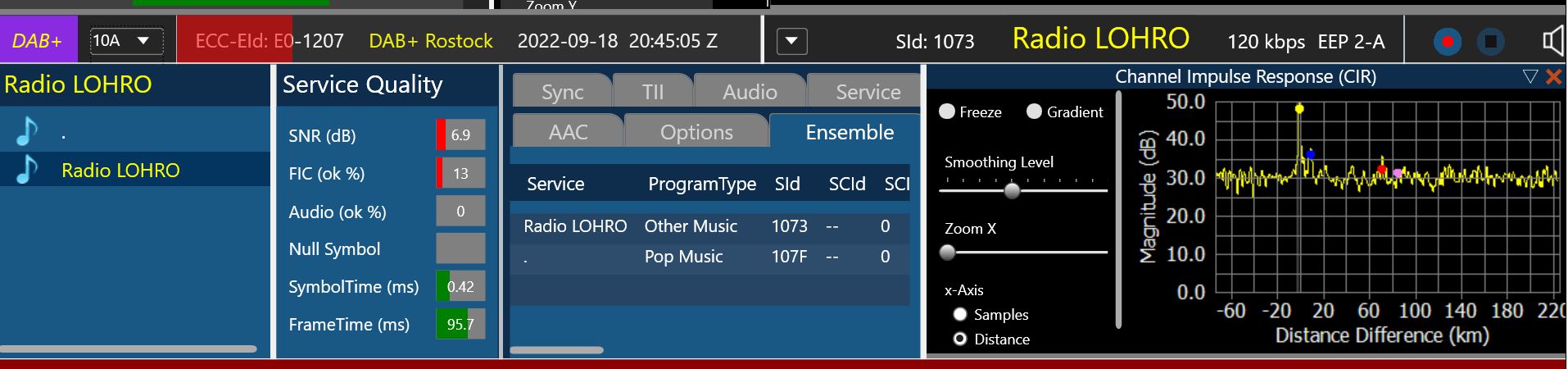Image resolution: width=1568 pixels, height=369 pixels.
Task: Click the music note icon of the dot service
Action: (27, 131)
